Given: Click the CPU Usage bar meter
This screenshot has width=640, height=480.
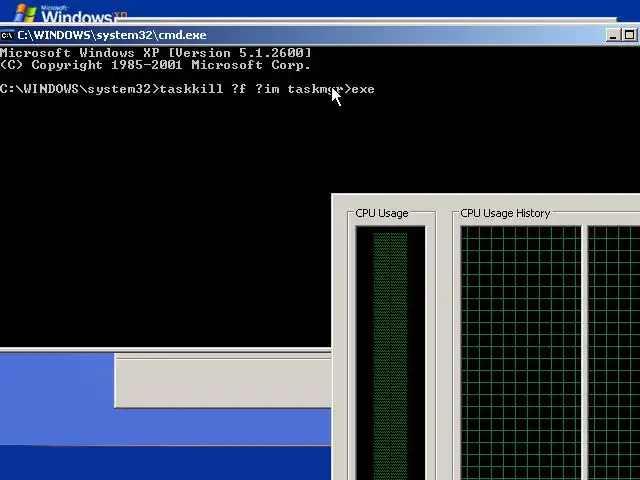Looking at the screenshot, I should pyautogui.click(x=391, y=353).
